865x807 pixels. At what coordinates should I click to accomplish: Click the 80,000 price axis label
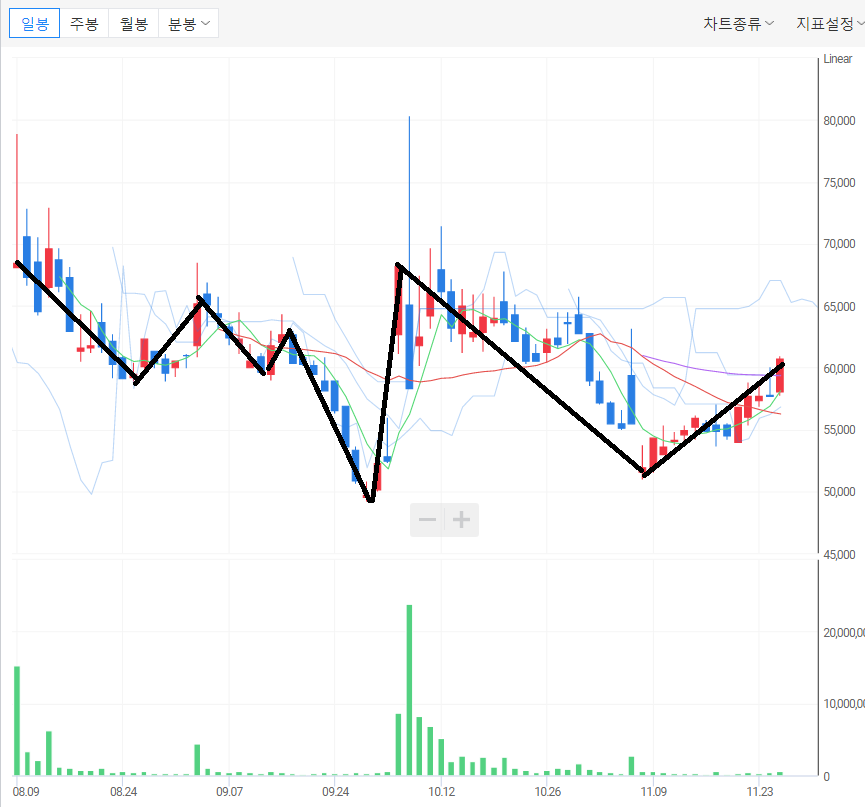click(839, 120)
